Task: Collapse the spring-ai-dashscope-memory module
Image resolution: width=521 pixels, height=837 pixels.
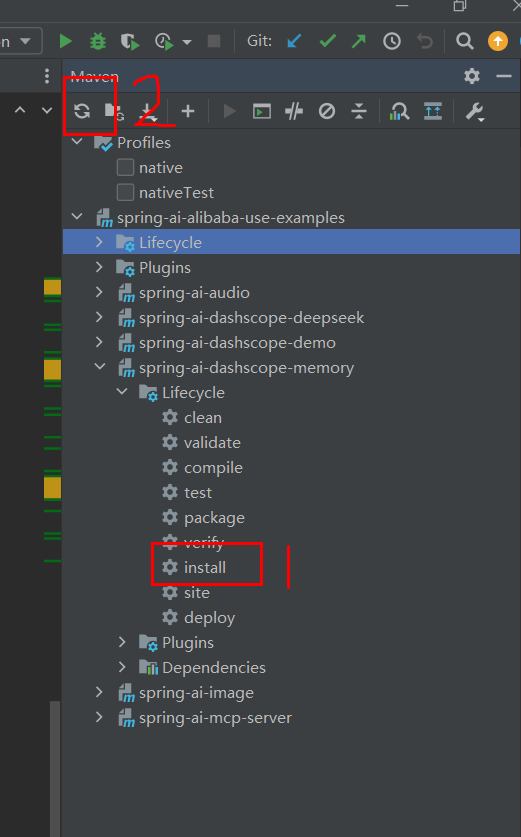Action: pyautogui.click(x=100, y=367)
